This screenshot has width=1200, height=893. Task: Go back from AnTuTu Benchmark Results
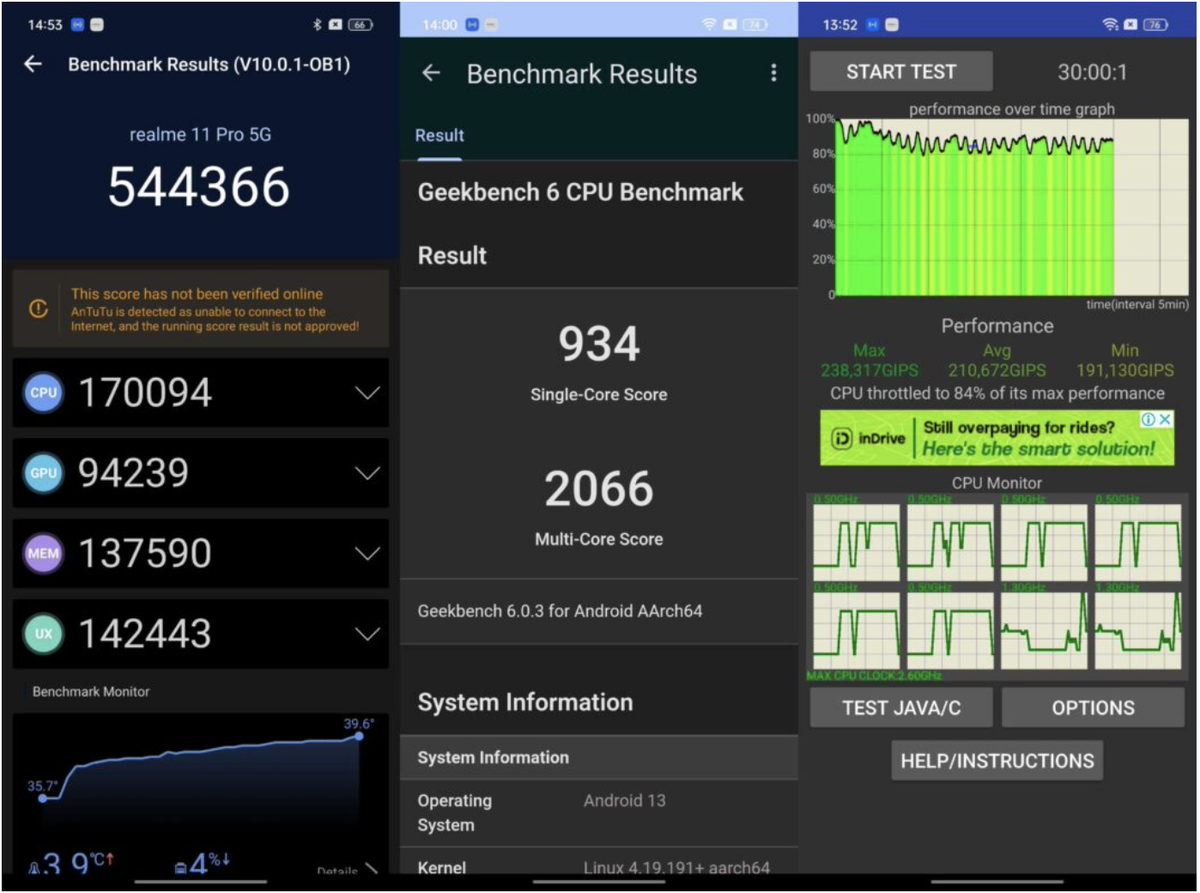(33, 64)
